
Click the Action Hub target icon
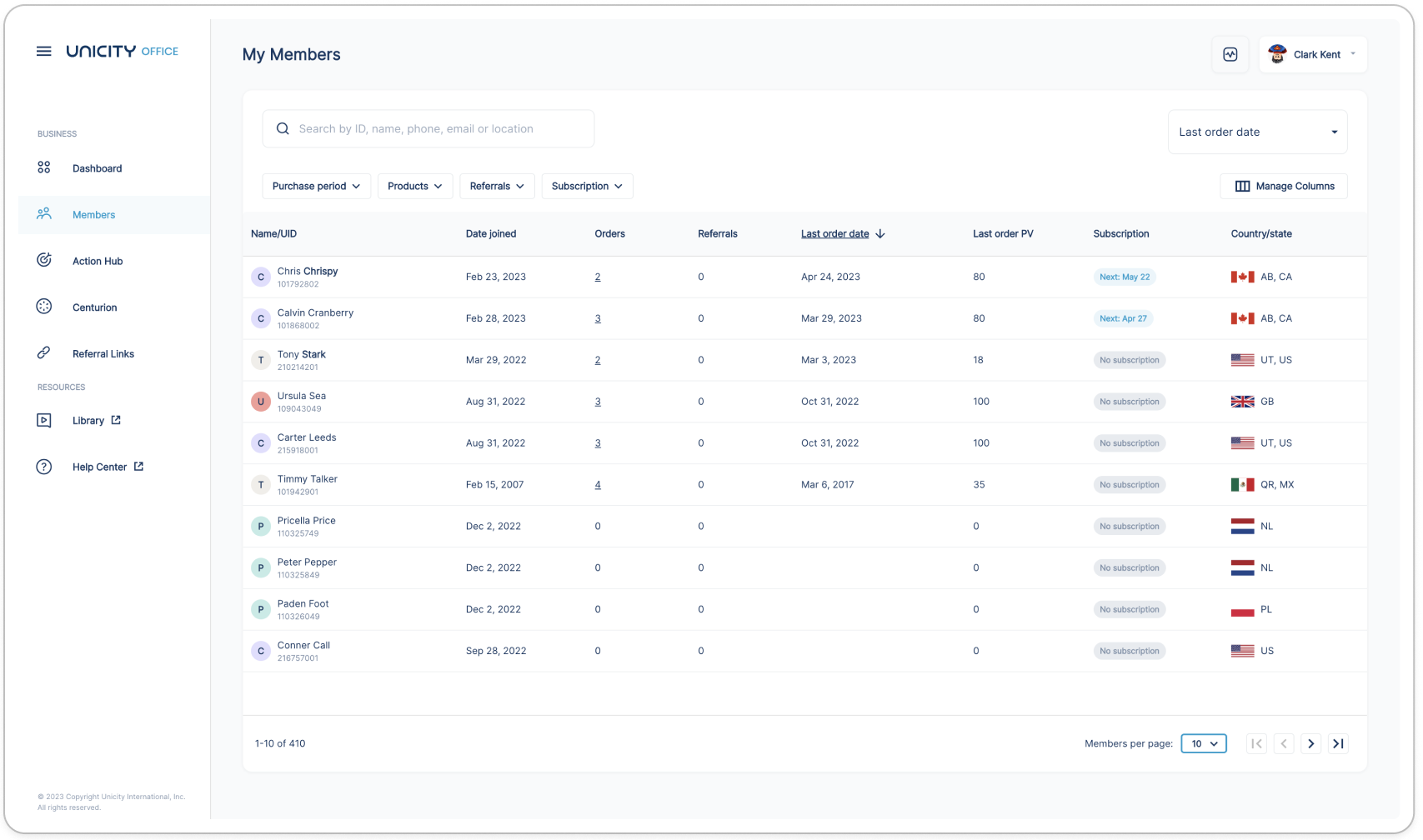point(44,261)
